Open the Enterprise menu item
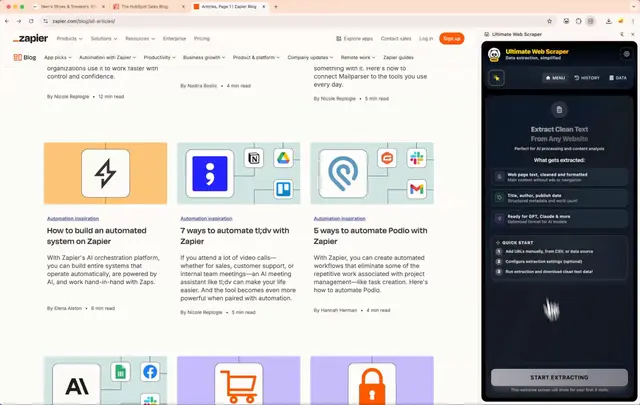Image resolution: width=640 pixels, height=405 pixels. click(x=174, y=38)
